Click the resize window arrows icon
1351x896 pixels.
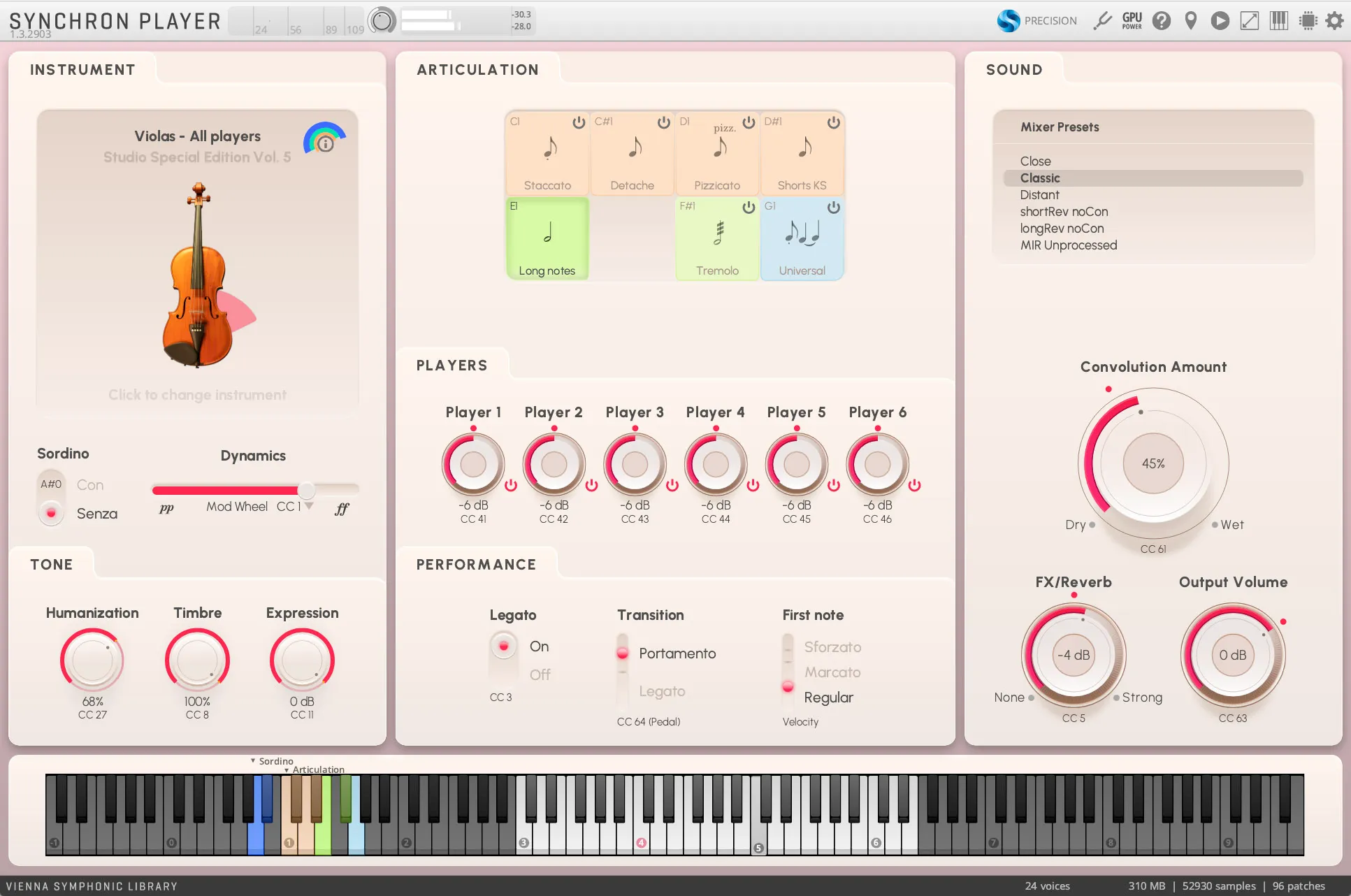(x=1250, y=21)
